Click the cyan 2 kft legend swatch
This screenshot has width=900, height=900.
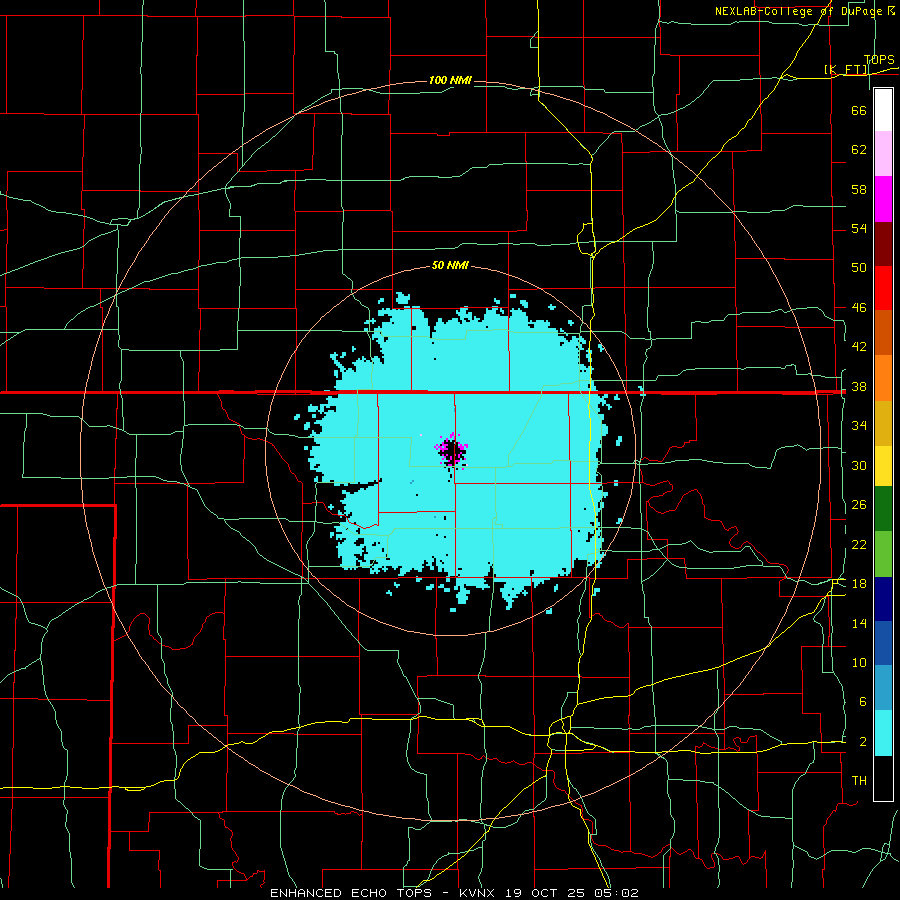click(883, 733)
